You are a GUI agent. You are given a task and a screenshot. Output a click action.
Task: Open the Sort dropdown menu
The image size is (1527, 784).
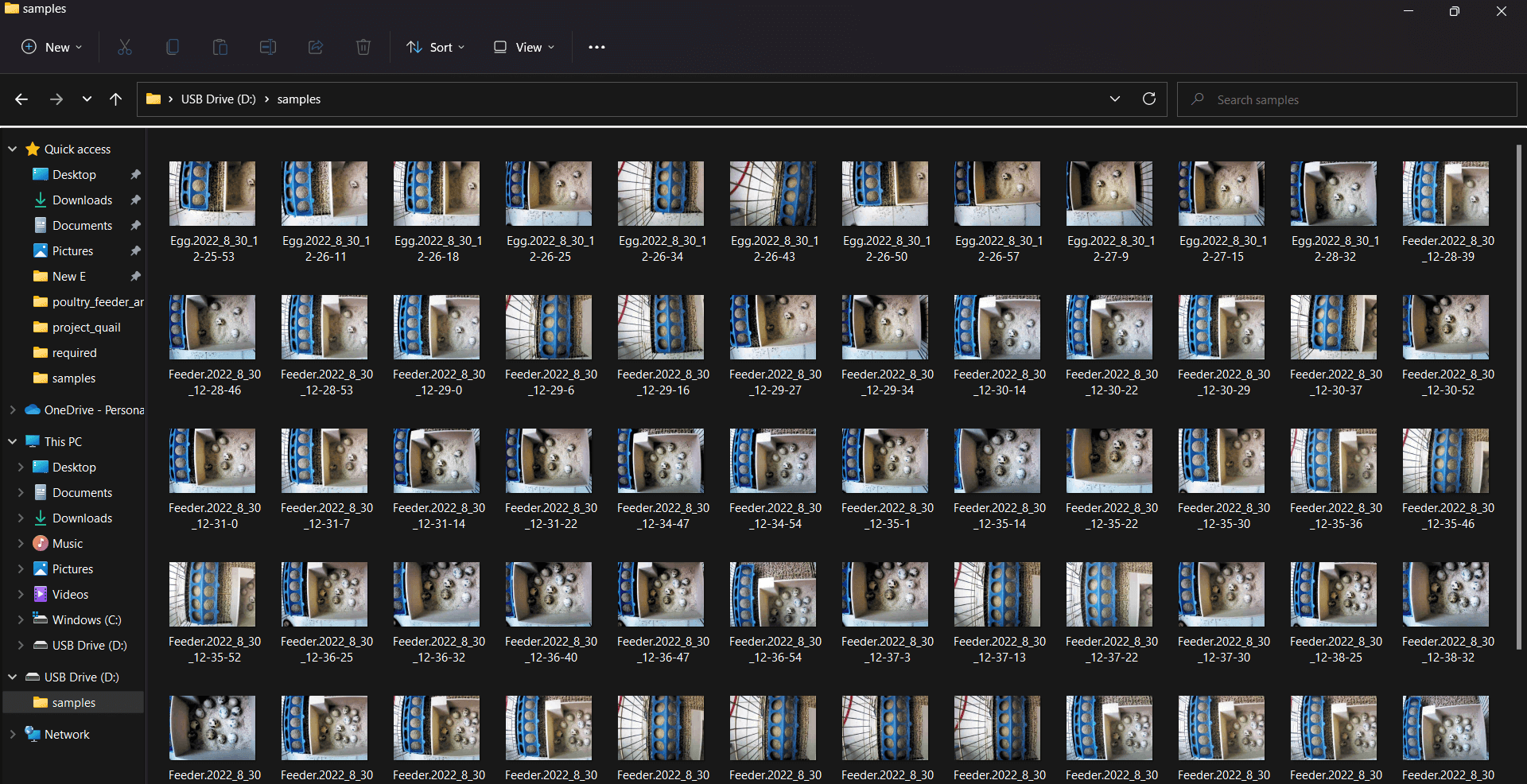pos(435,48)
